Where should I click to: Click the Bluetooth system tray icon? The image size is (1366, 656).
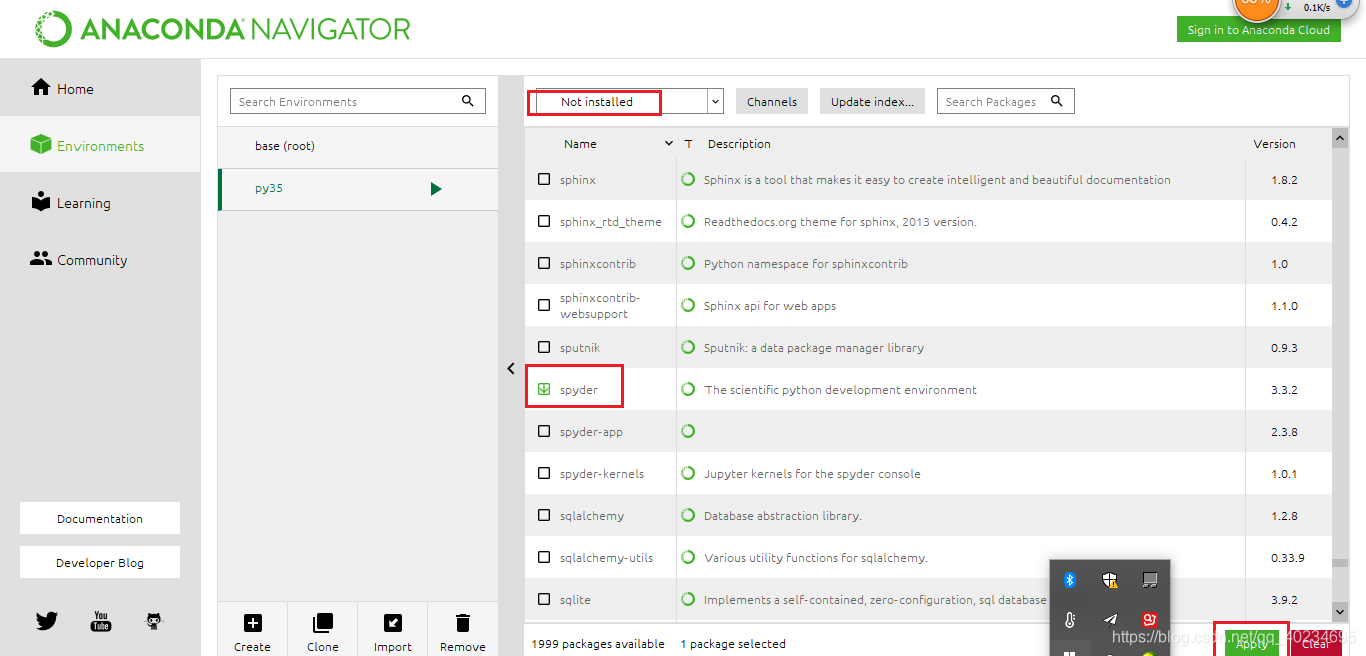point(1069,580)
